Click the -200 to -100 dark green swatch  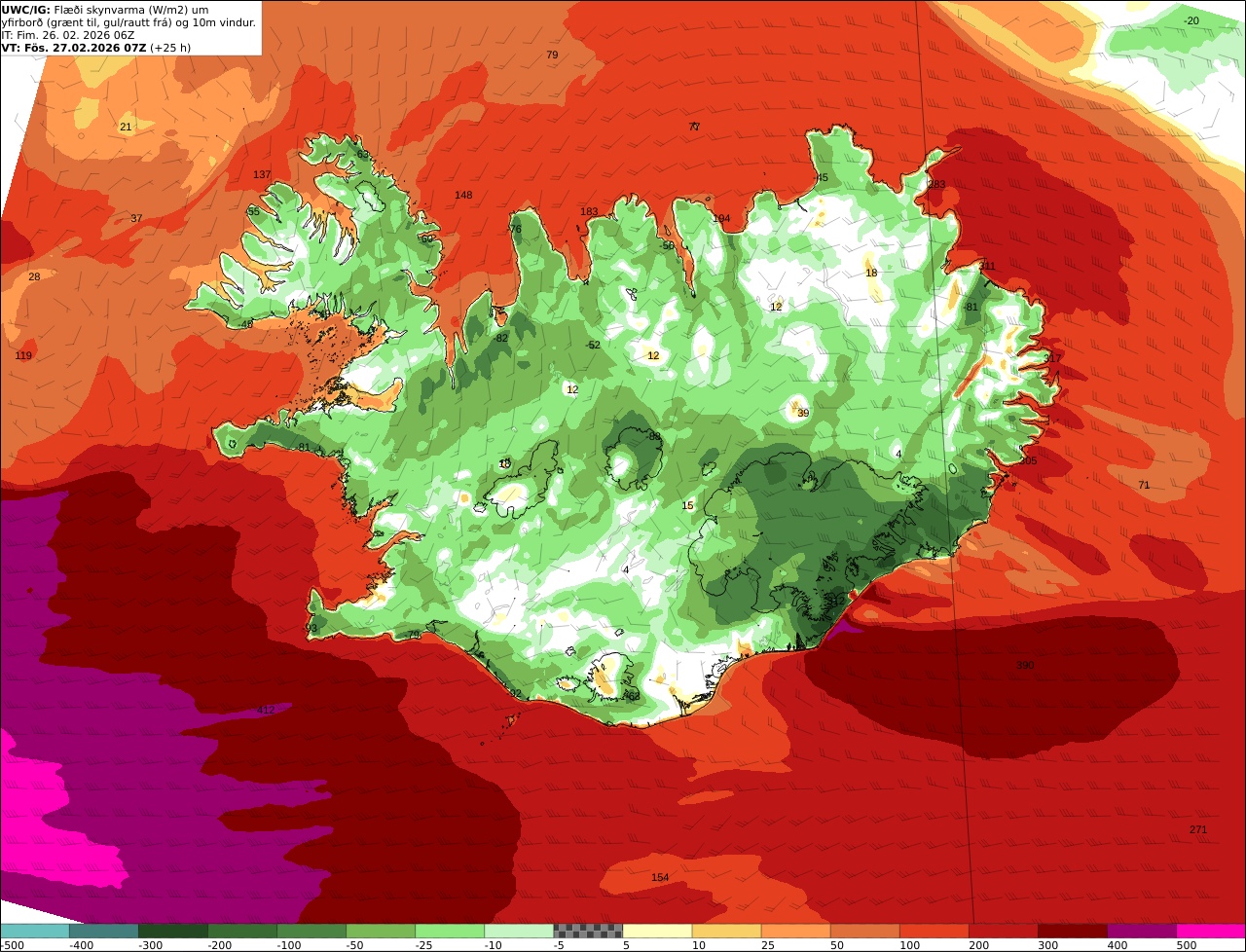[x=242, y=931]
